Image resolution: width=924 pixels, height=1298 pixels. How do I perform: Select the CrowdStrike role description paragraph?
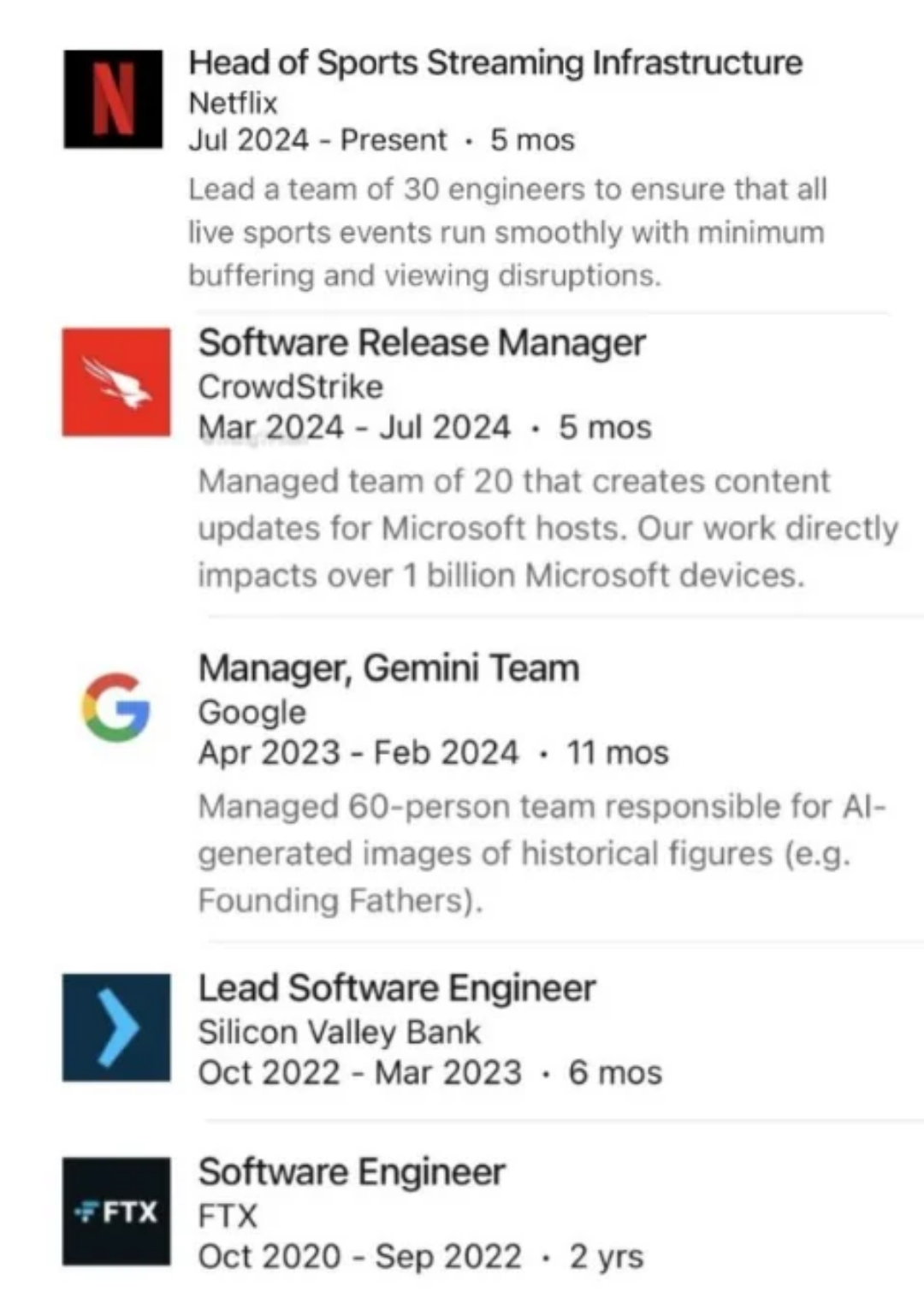click(x=548, y=528)
